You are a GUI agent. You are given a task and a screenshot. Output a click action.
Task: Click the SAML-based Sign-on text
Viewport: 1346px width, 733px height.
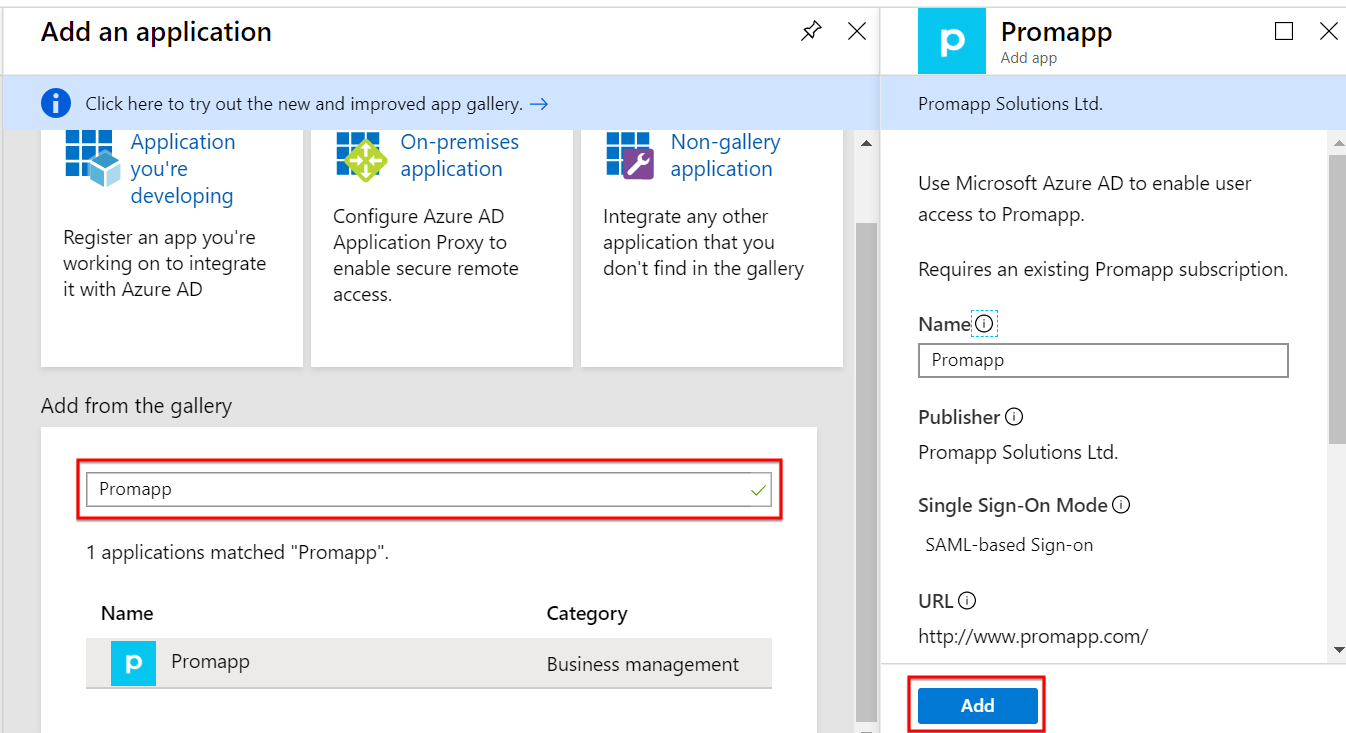(x=1009, y=546)
